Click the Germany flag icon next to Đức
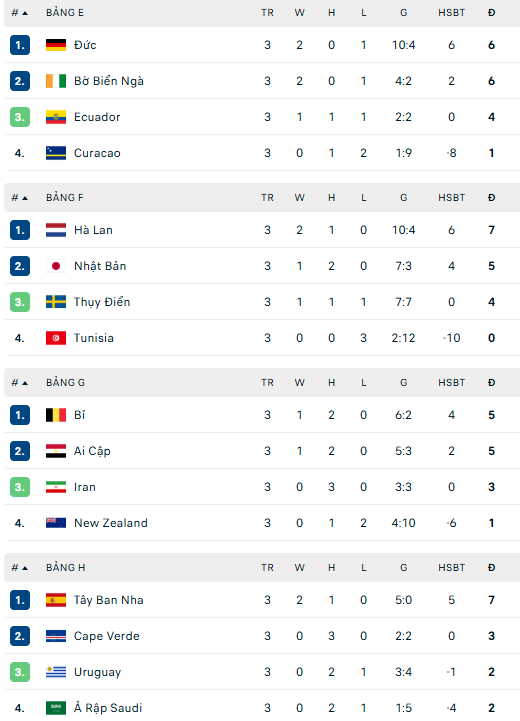The height and width of the screenshot is (721, 520). tap(56, 45)
